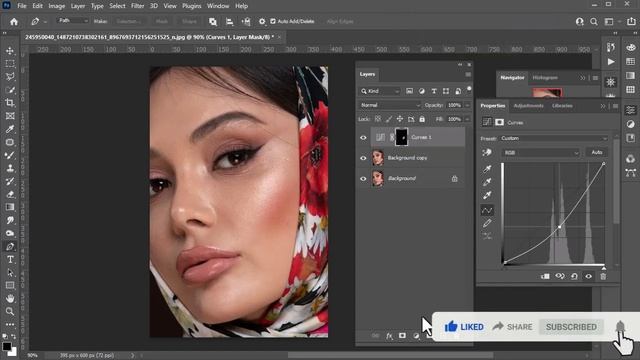Open the Fill value dropdown arrow
This screenshot has height=360, width=640.
467,119
